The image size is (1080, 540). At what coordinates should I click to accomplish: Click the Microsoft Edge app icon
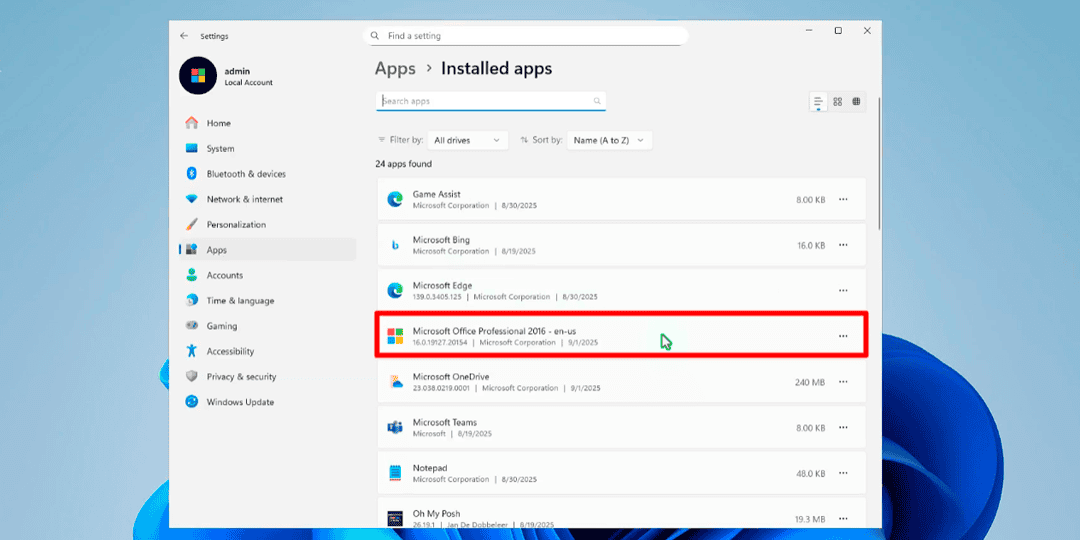(x=395, y=290)
